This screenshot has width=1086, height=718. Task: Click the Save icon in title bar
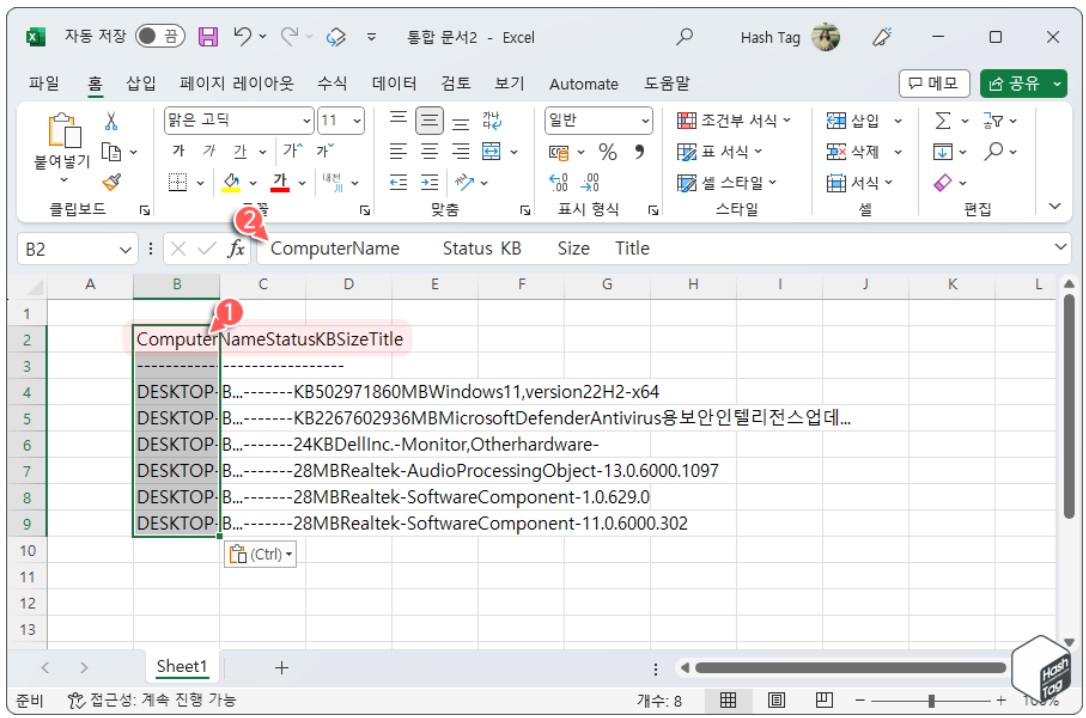pos(208,37)
